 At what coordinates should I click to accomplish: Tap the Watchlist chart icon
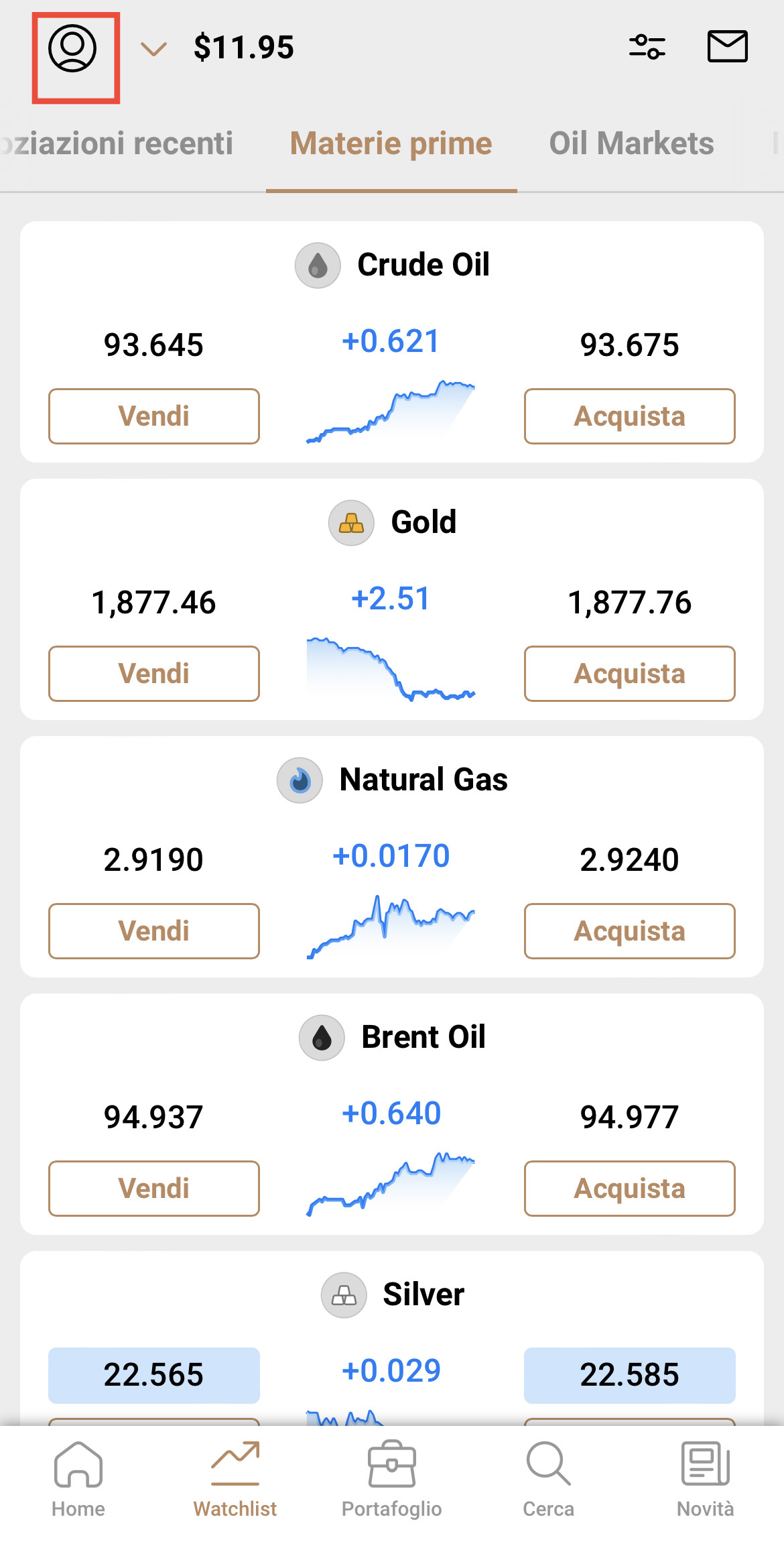tap(235, 1464)
